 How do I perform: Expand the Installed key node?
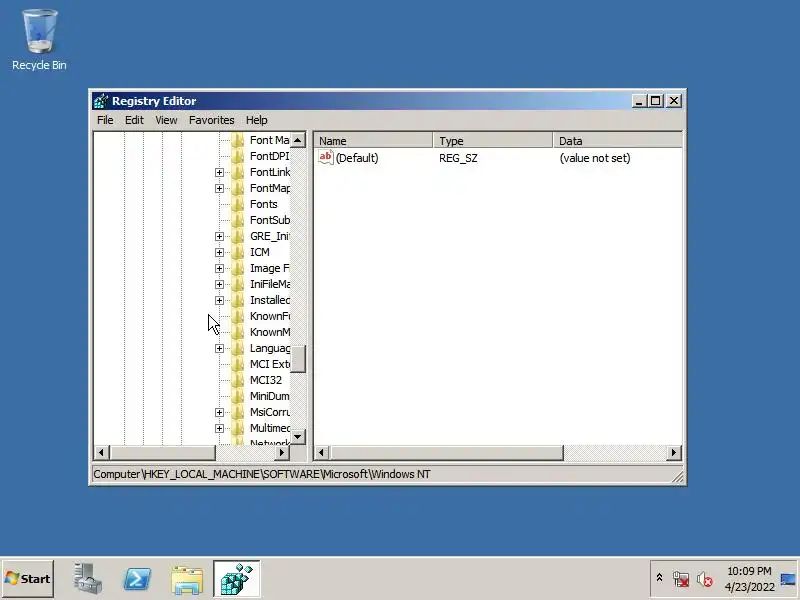[x=219, y=301]
